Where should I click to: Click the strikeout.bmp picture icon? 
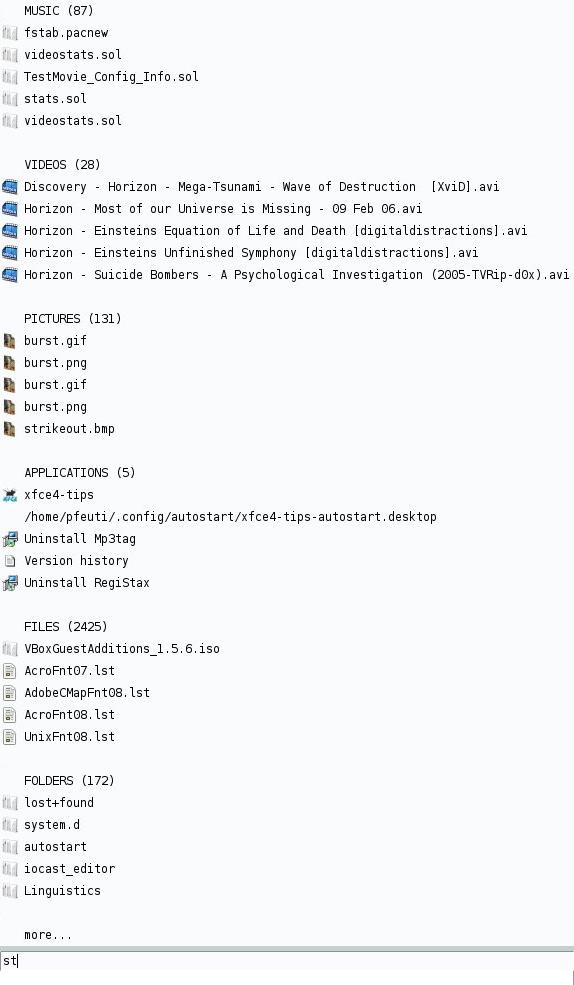coord(9,429)
